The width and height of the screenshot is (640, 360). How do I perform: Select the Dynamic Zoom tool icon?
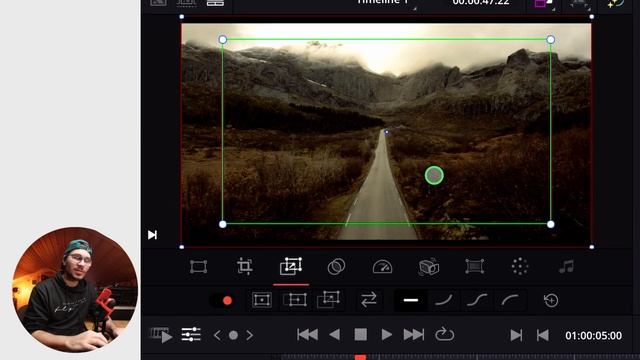coord(291,266)
